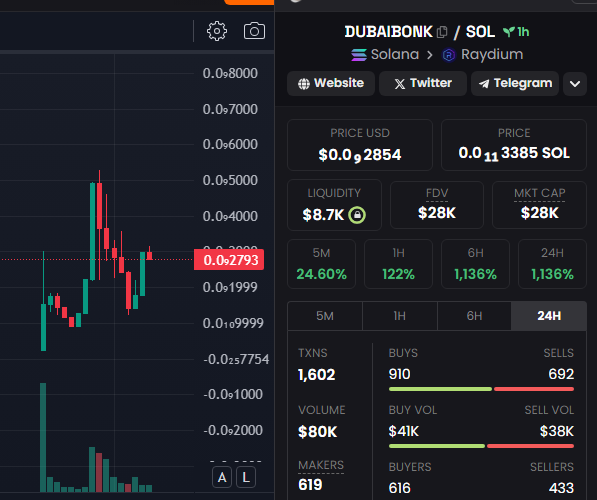Open the Telegram group link

tap(515, 83)
